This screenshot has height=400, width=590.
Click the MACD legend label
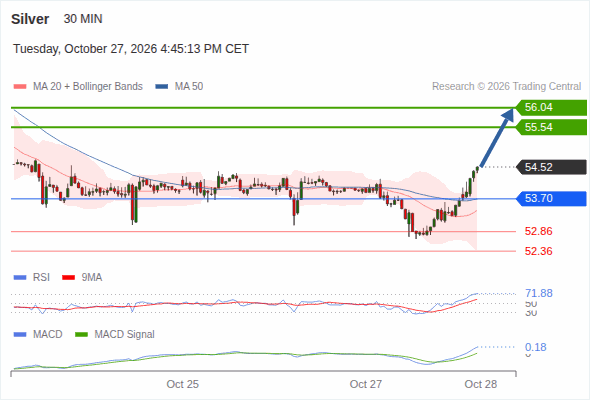48,335
